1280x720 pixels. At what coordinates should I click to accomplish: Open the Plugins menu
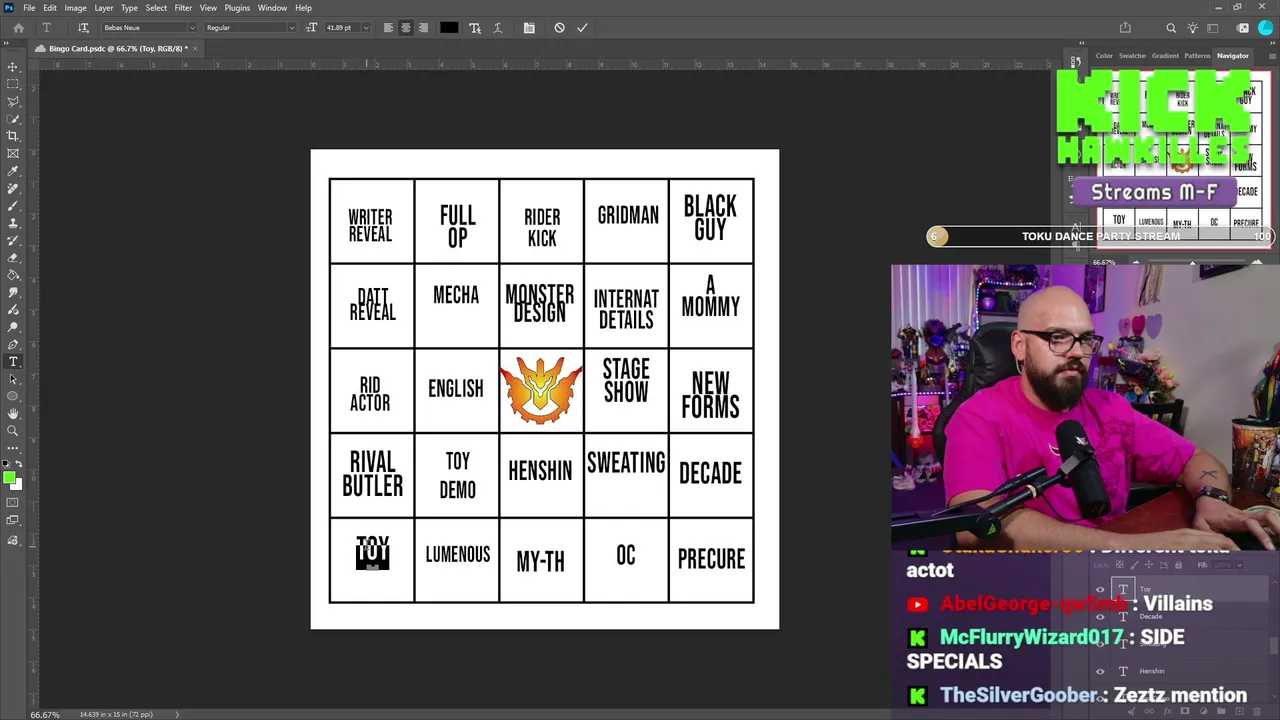(x=237, y=8)
